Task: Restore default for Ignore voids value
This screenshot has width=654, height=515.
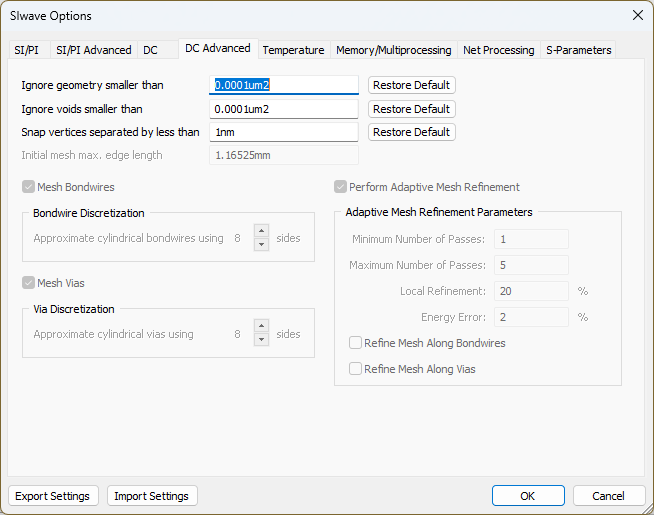Action: pos(412,109)
